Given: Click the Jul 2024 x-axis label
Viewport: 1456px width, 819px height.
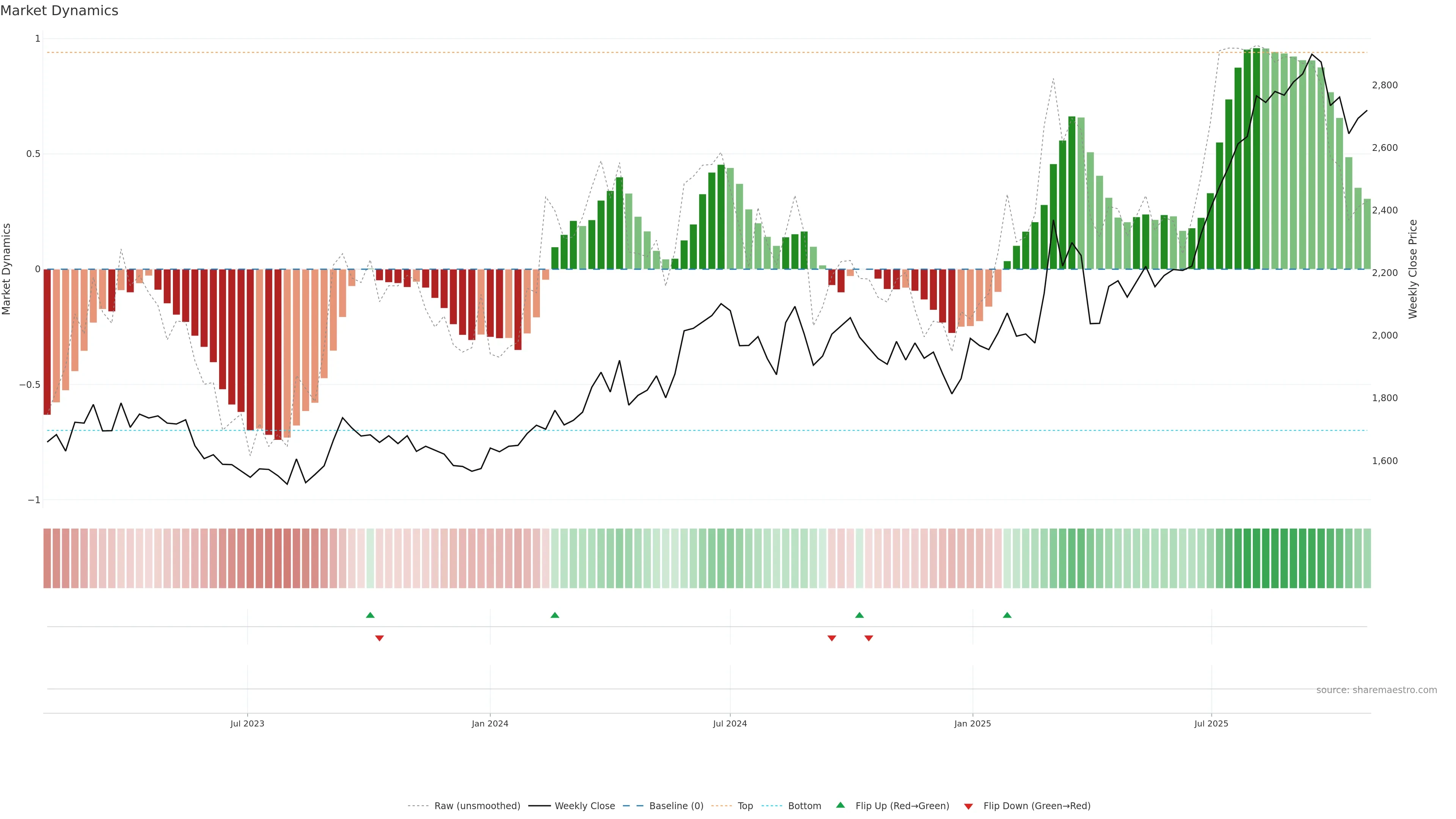Looking at the screenshot, I should [730, 723].
